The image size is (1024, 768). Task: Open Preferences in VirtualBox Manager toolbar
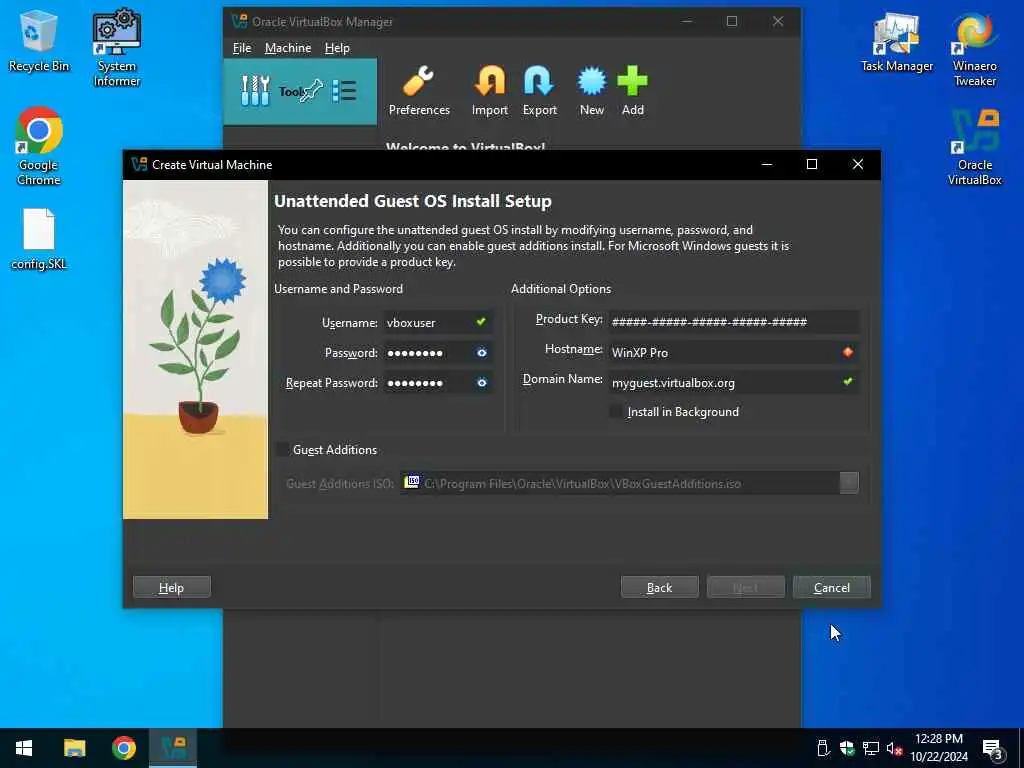click(x=419, y=91)
